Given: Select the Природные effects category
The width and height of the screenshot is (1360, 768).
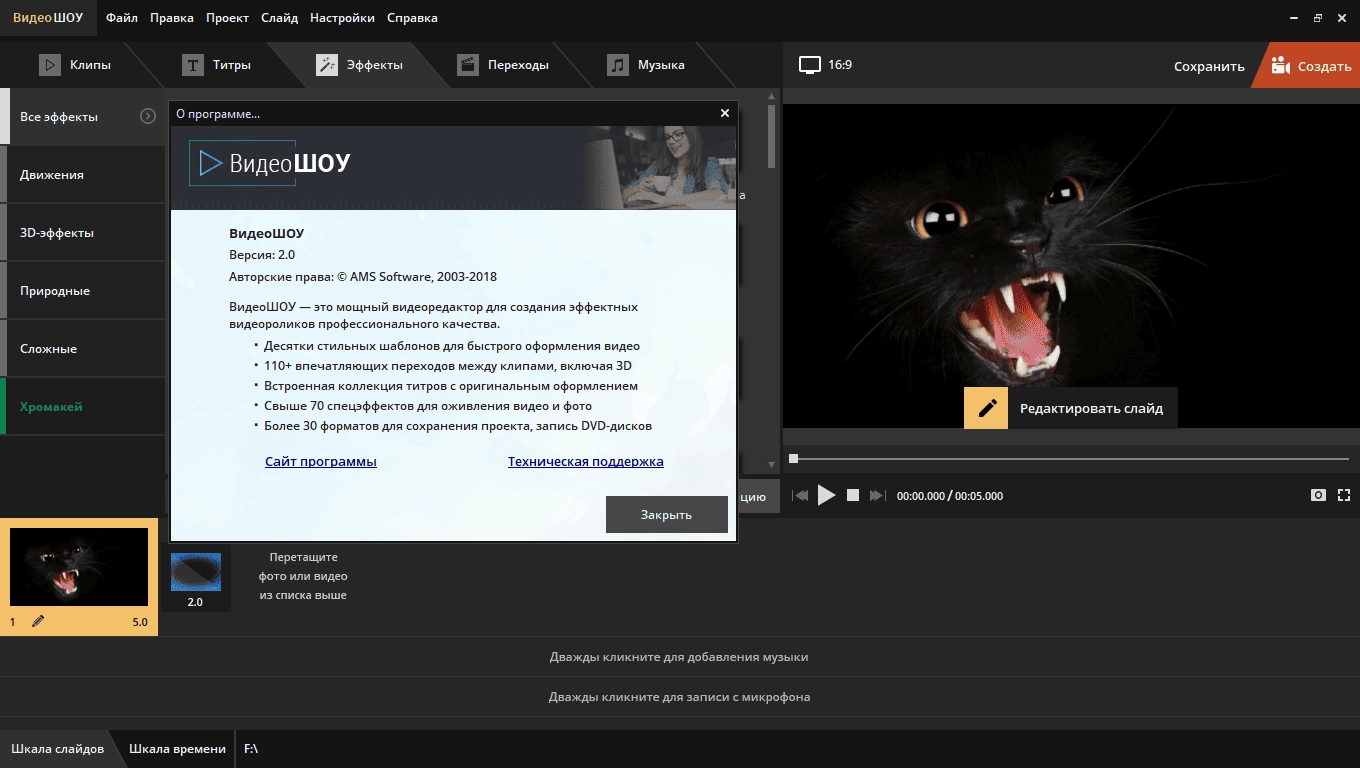Looking at the screenshot, I should click(82, 290).
